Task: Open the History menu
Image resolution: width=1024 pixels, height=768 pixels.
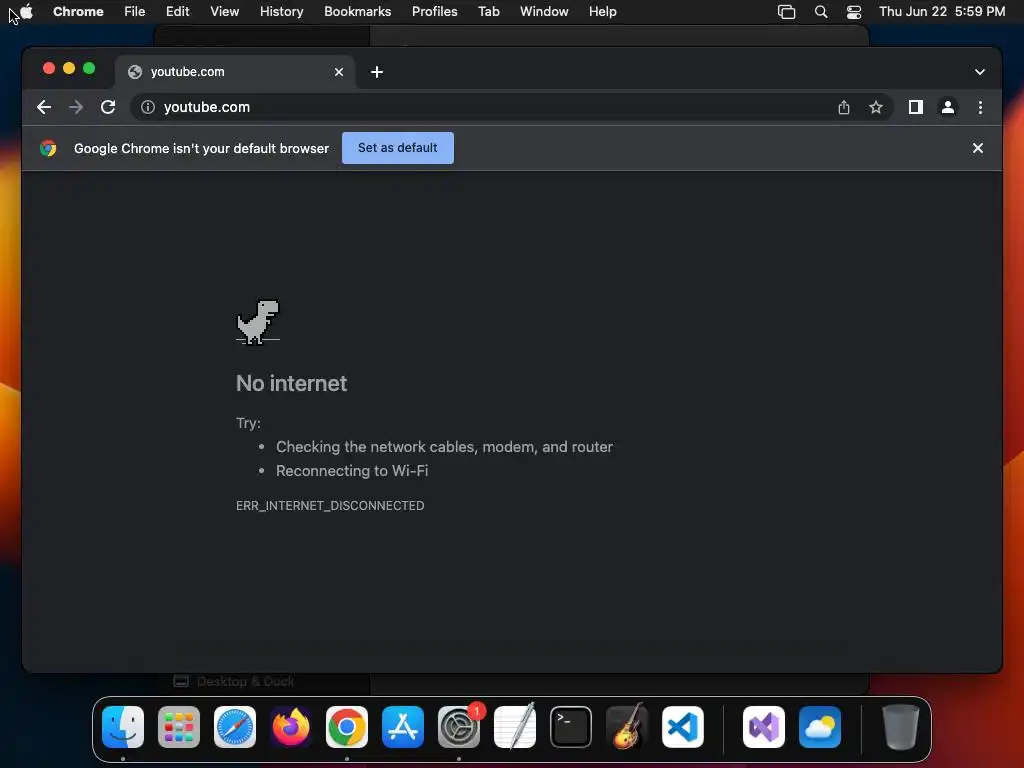Action: [281, 11]
